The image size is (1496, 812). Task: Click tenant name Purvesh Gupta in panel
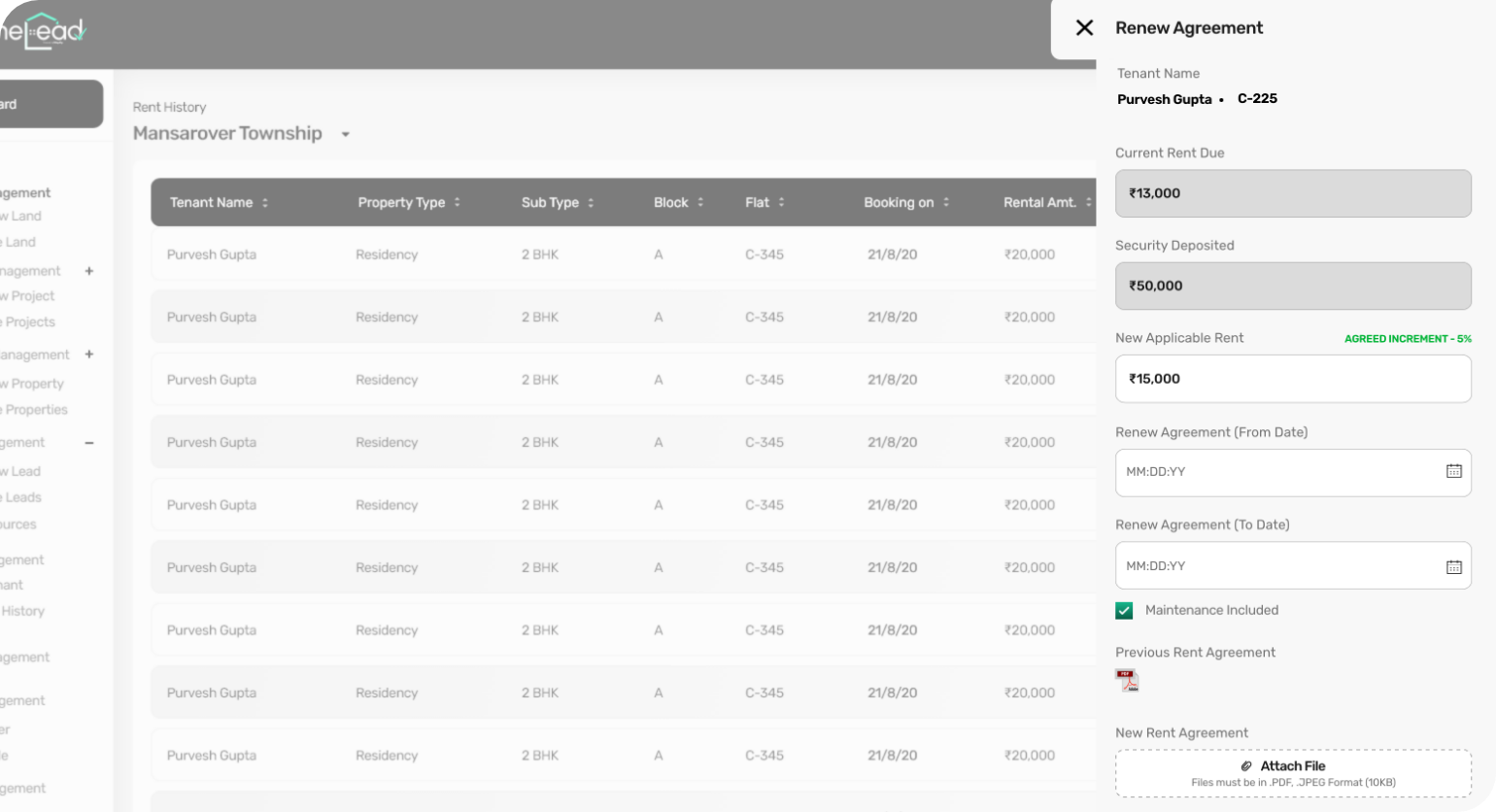point(1164,99)
